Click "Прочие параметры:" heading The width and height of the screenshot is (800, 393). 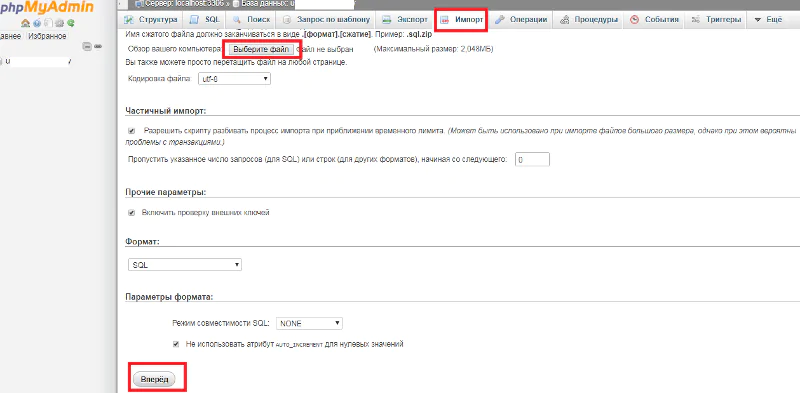click(165, 192)
